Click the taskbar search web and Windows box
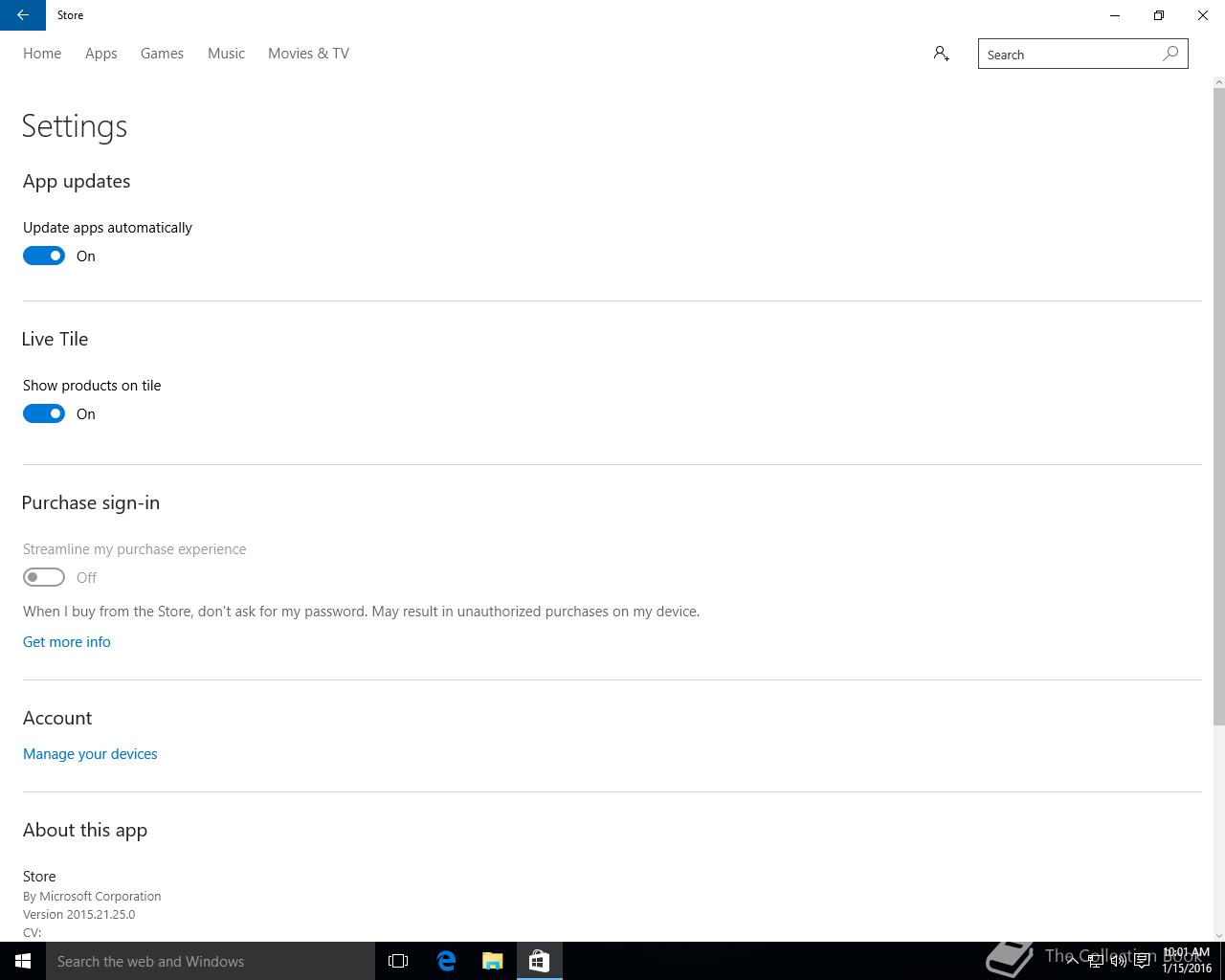Image resolution: width=1225 pixels, height=980 pixels. [211, 961]
